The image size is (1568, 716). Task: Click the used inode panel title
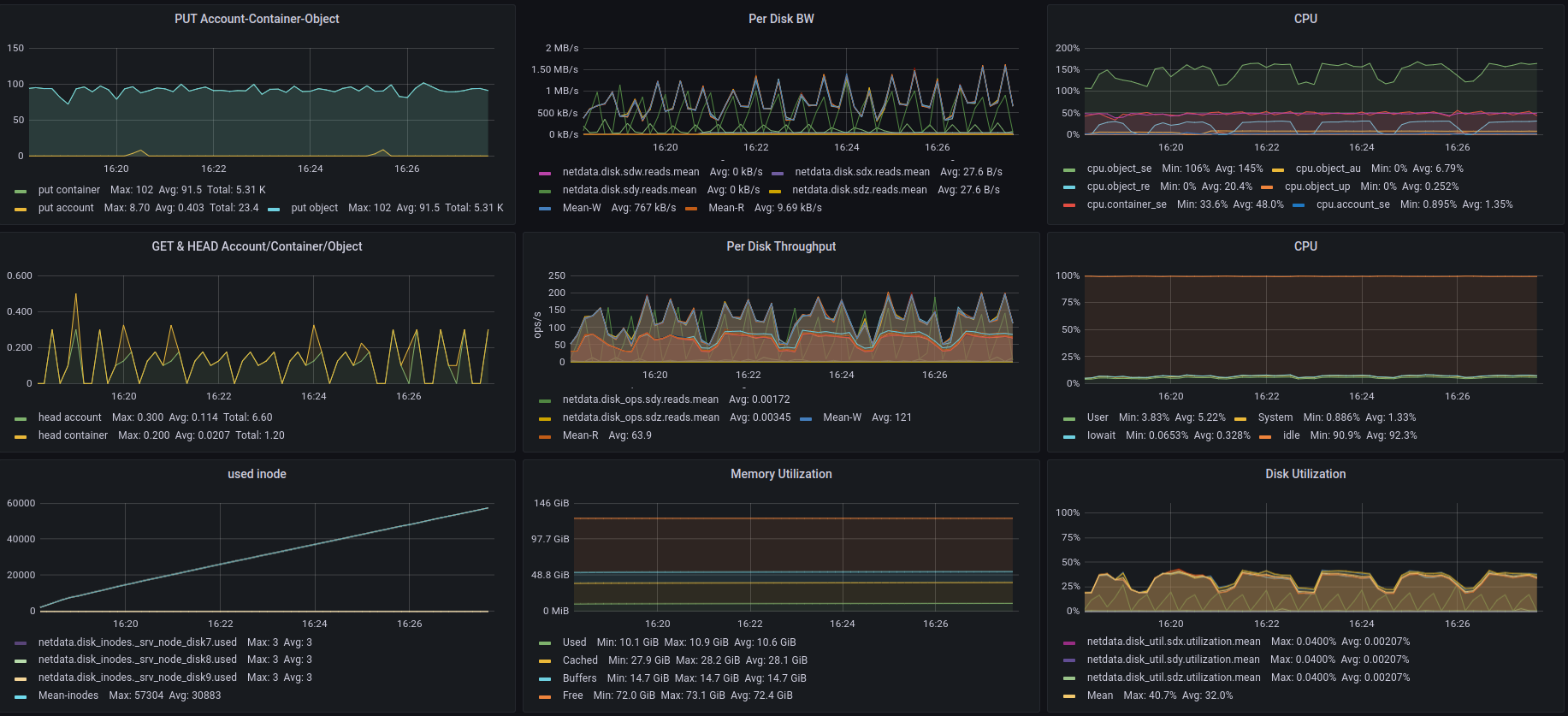pyautogui.click(x=257, y=474)
